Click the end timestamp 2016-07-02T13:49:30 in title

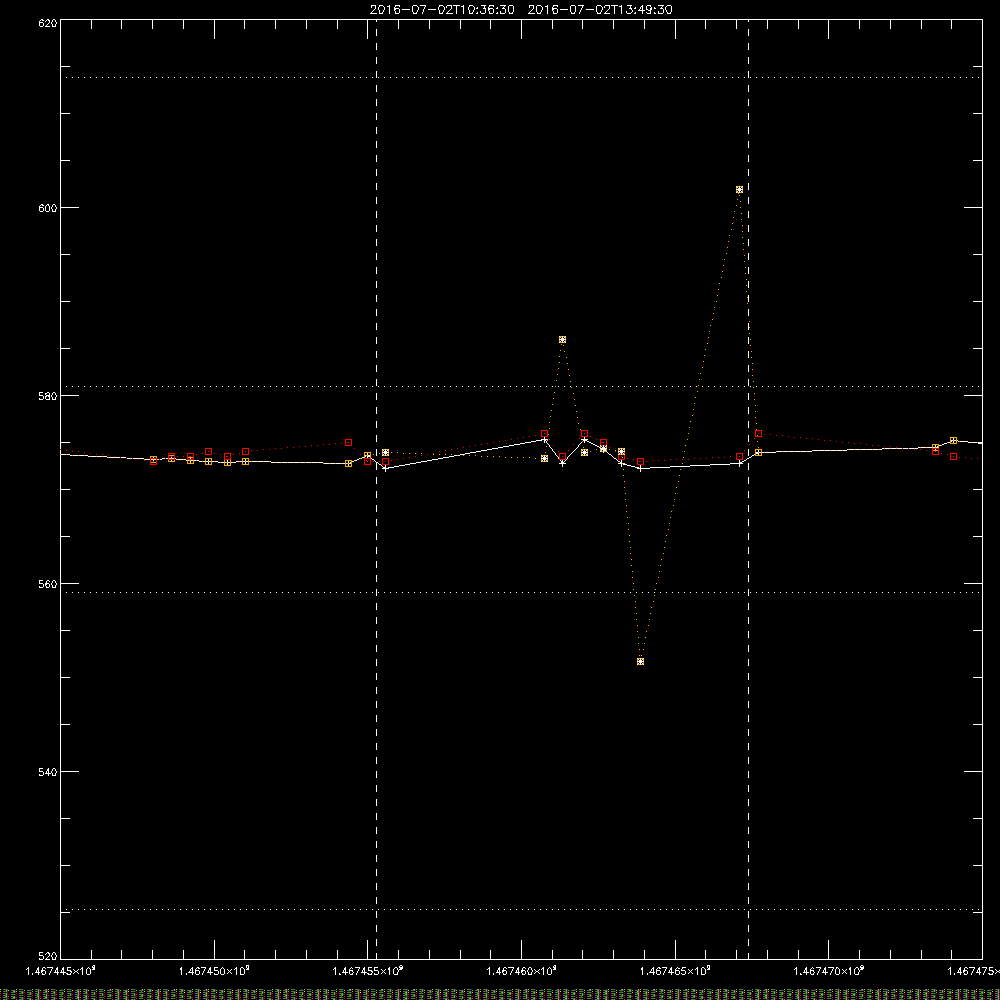(x=599, y=10)
